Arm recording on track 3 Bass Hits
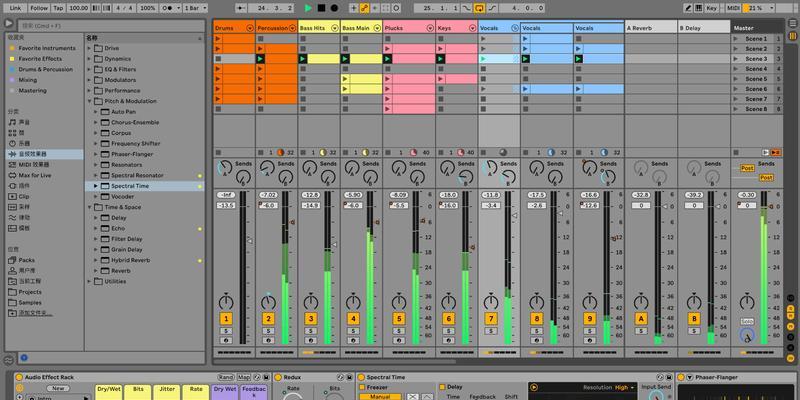This screenshot has height=400, width=800. 311,340
